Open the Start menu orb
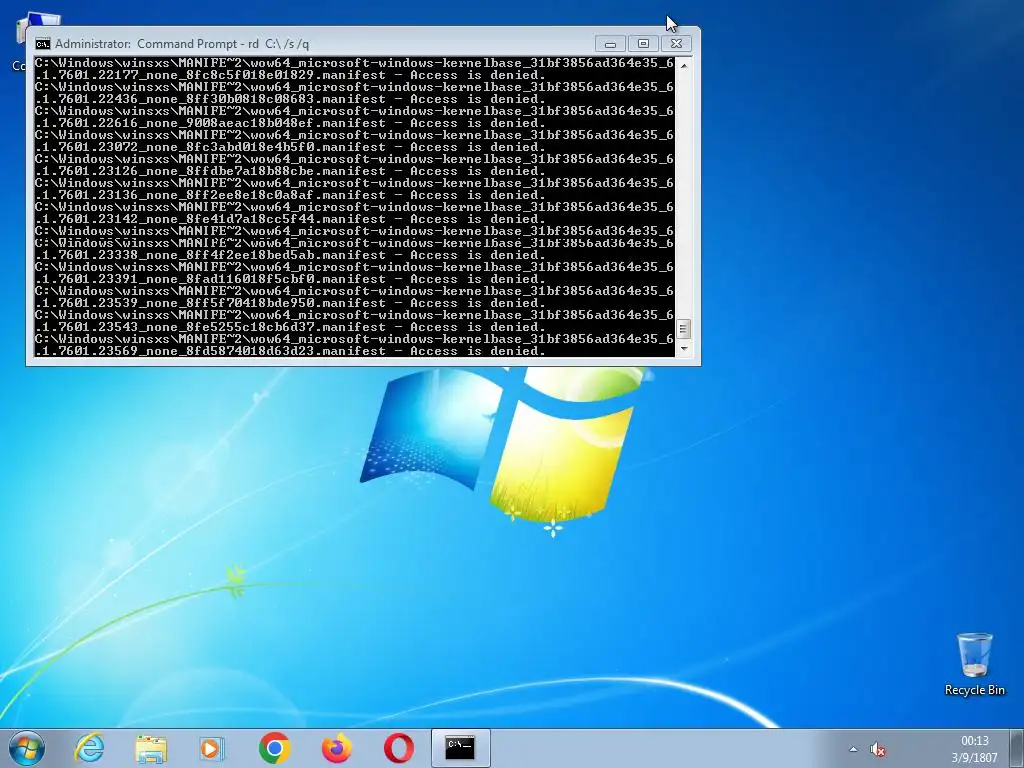This screenshot has height=768, width=1024. (27, 748)
